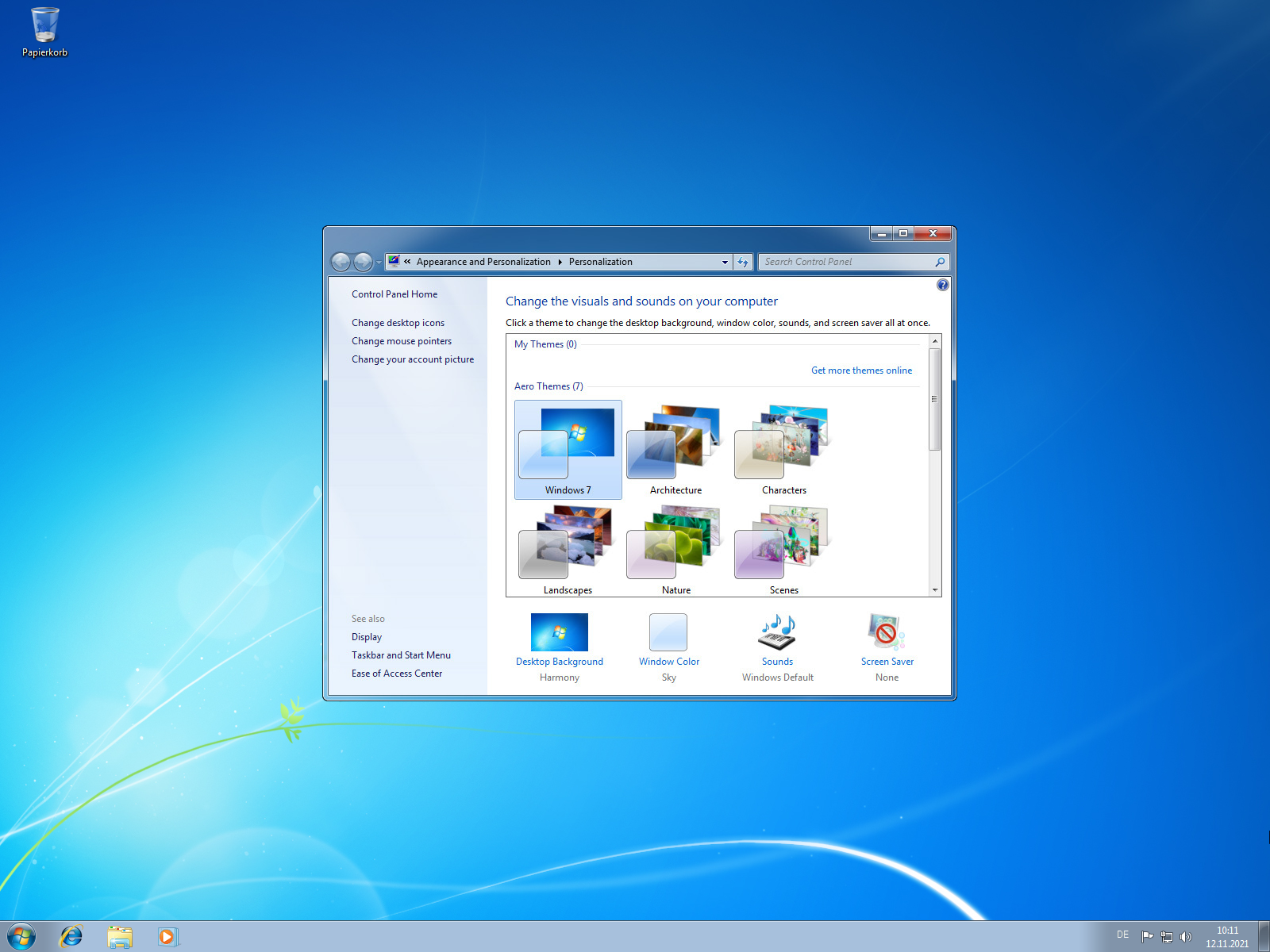Open Change your account picture link
This screenshot has width=1270, height=952.
point(413,359)
